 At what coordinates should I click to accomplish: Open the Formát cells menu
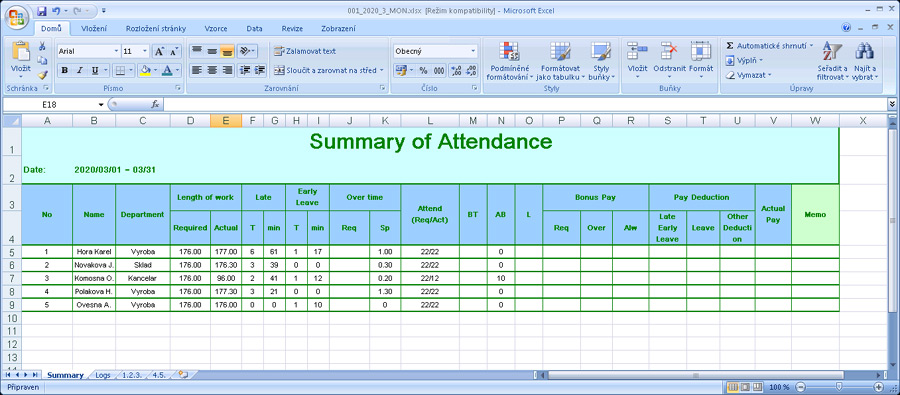[701, 60]
